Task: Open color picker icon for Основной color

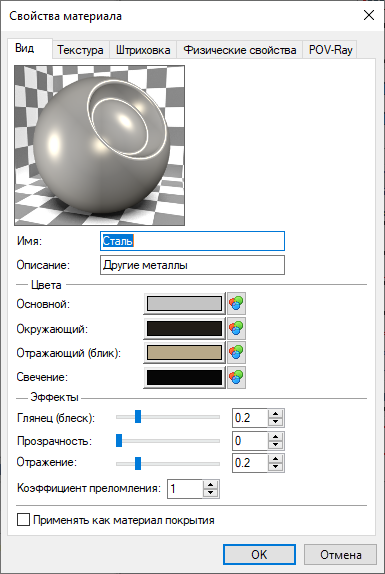Action: tap(236, 303)
